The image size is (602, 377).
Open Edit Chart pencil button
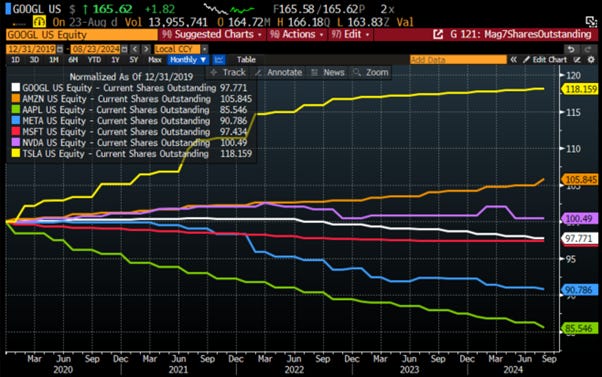tap(544, 60)
